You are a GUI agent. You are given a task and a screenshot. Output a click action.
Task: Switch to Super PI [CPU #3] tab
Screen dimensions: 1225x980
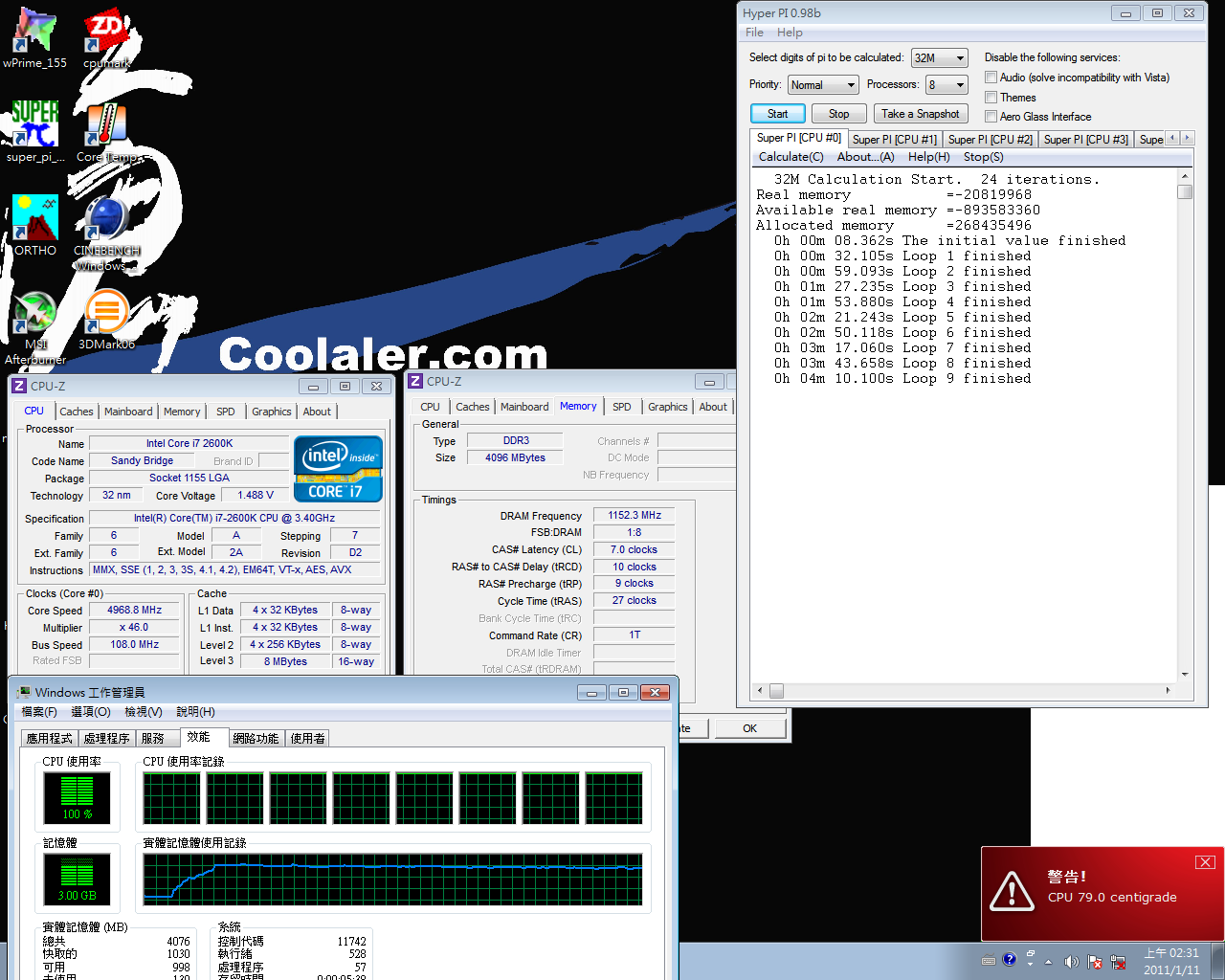tap(1085, 140)
